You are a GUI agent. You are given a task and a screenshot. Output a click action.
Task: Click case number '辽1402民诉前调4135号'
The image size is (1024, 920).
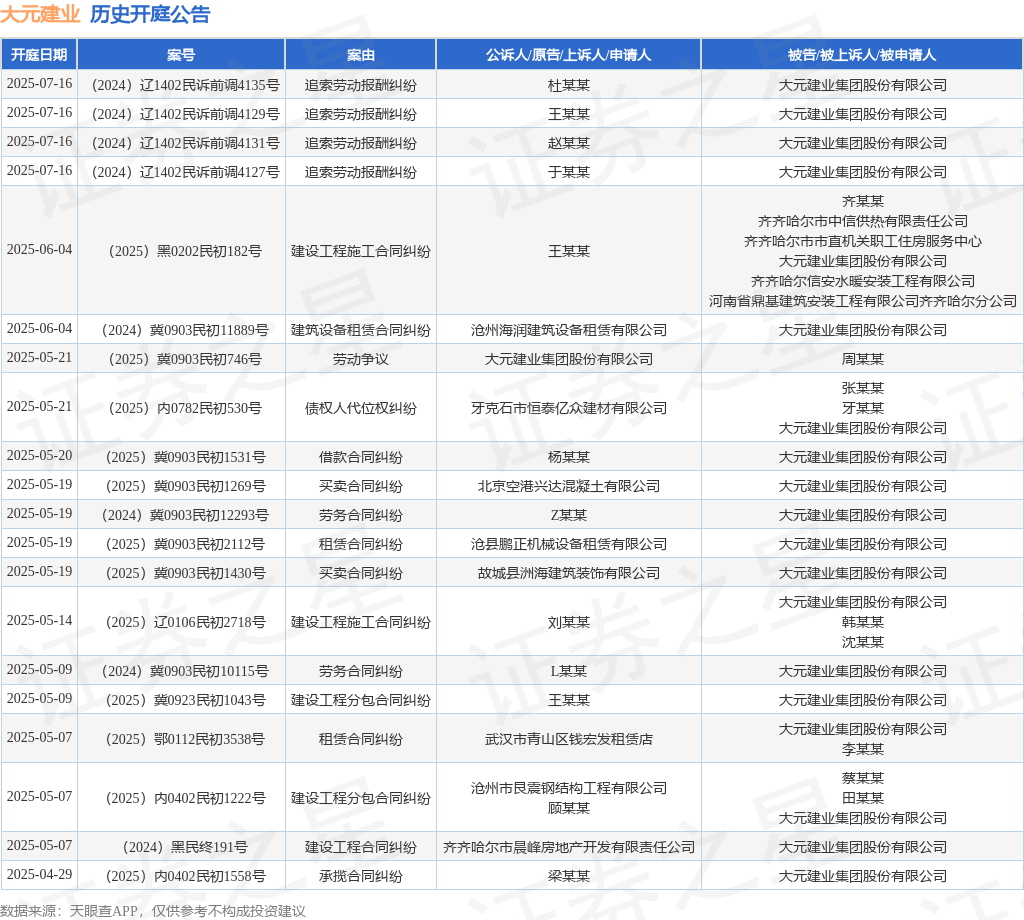[210, 86]
